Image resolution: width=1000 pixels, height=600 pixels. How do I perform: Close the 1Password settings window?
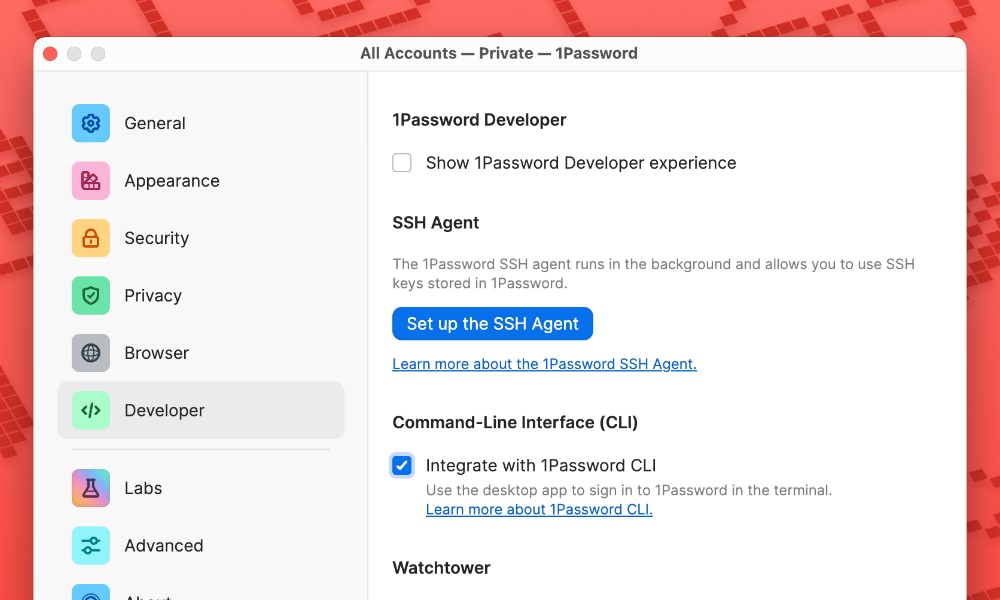[50, 54]
